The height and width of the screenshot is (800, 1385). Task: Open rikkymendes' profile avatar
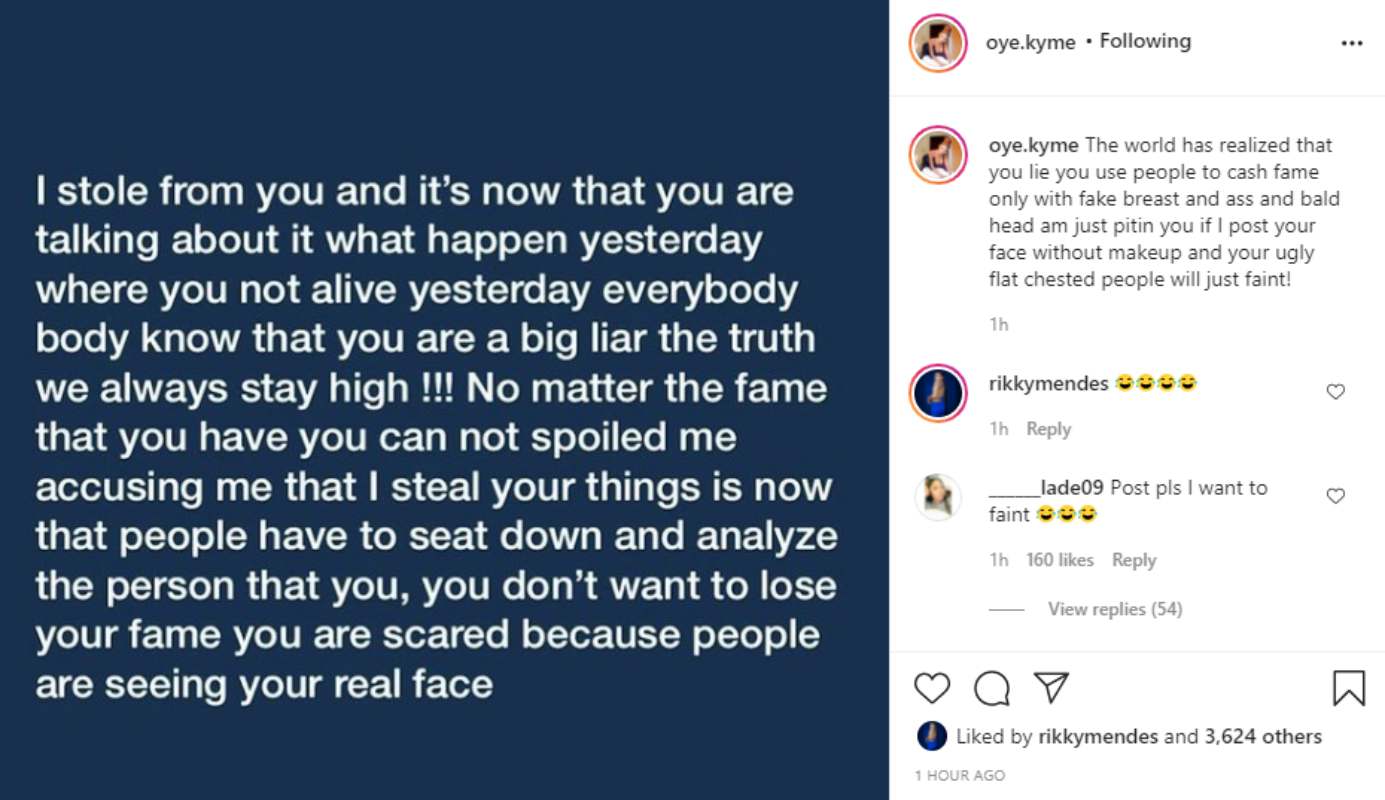(x=938, y=391)
